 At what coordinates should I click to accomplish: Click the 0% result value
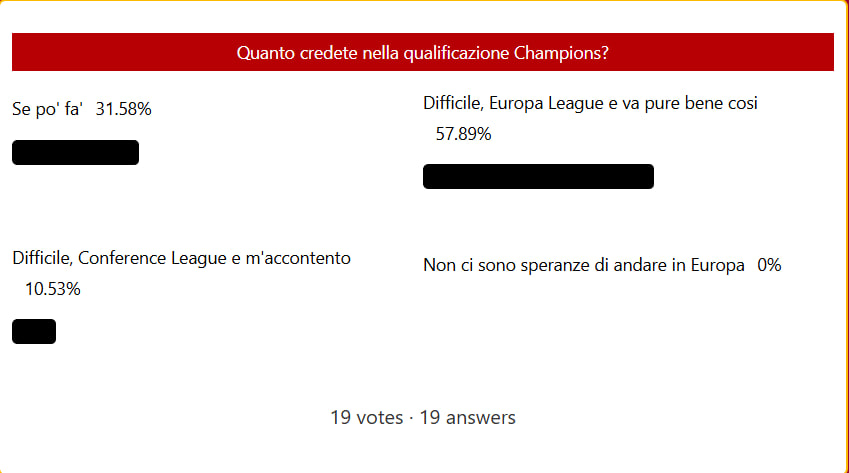[x=769, y=265]
